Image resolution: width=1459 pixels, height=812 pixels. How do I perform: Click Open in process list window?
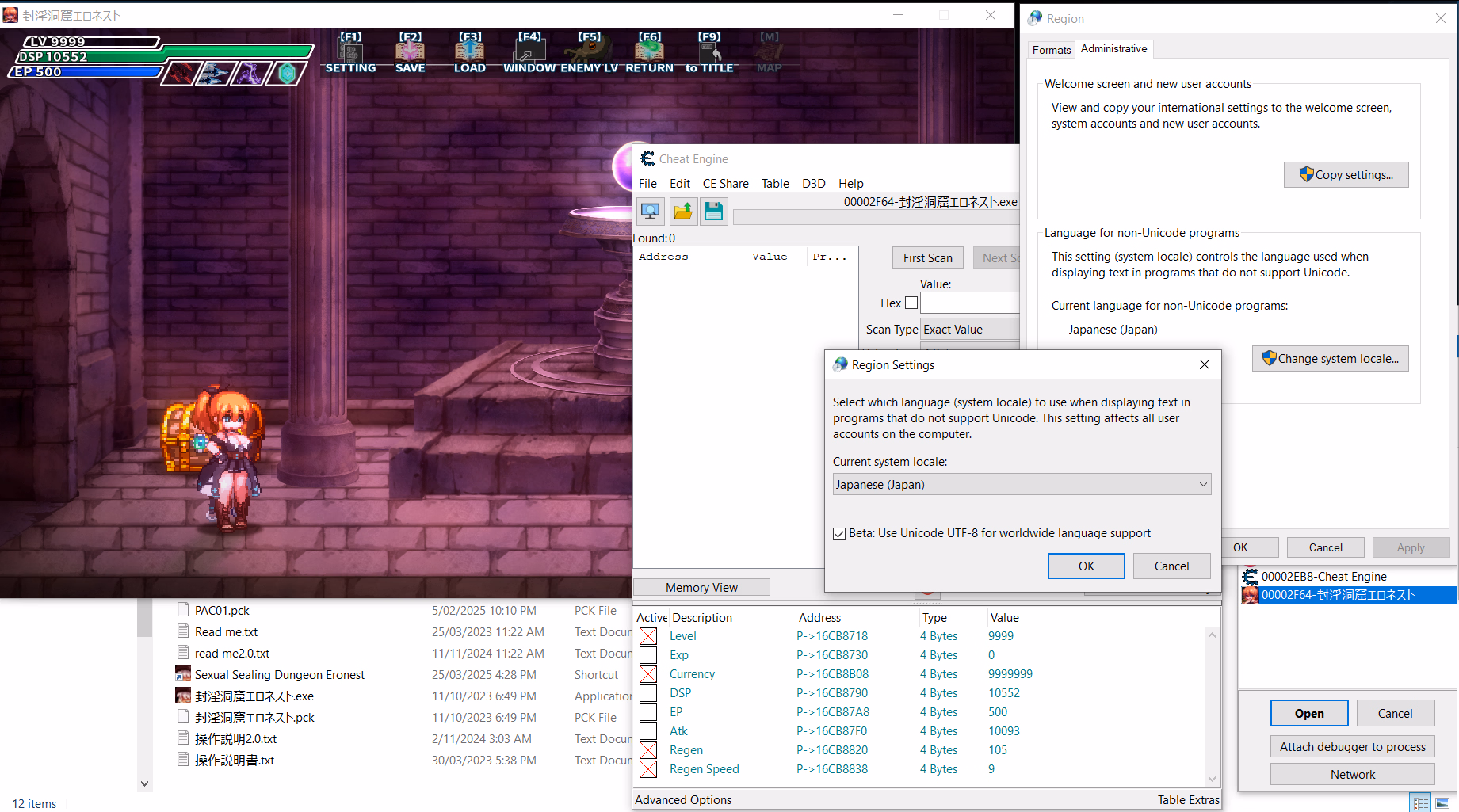[x=1308, y=713]
